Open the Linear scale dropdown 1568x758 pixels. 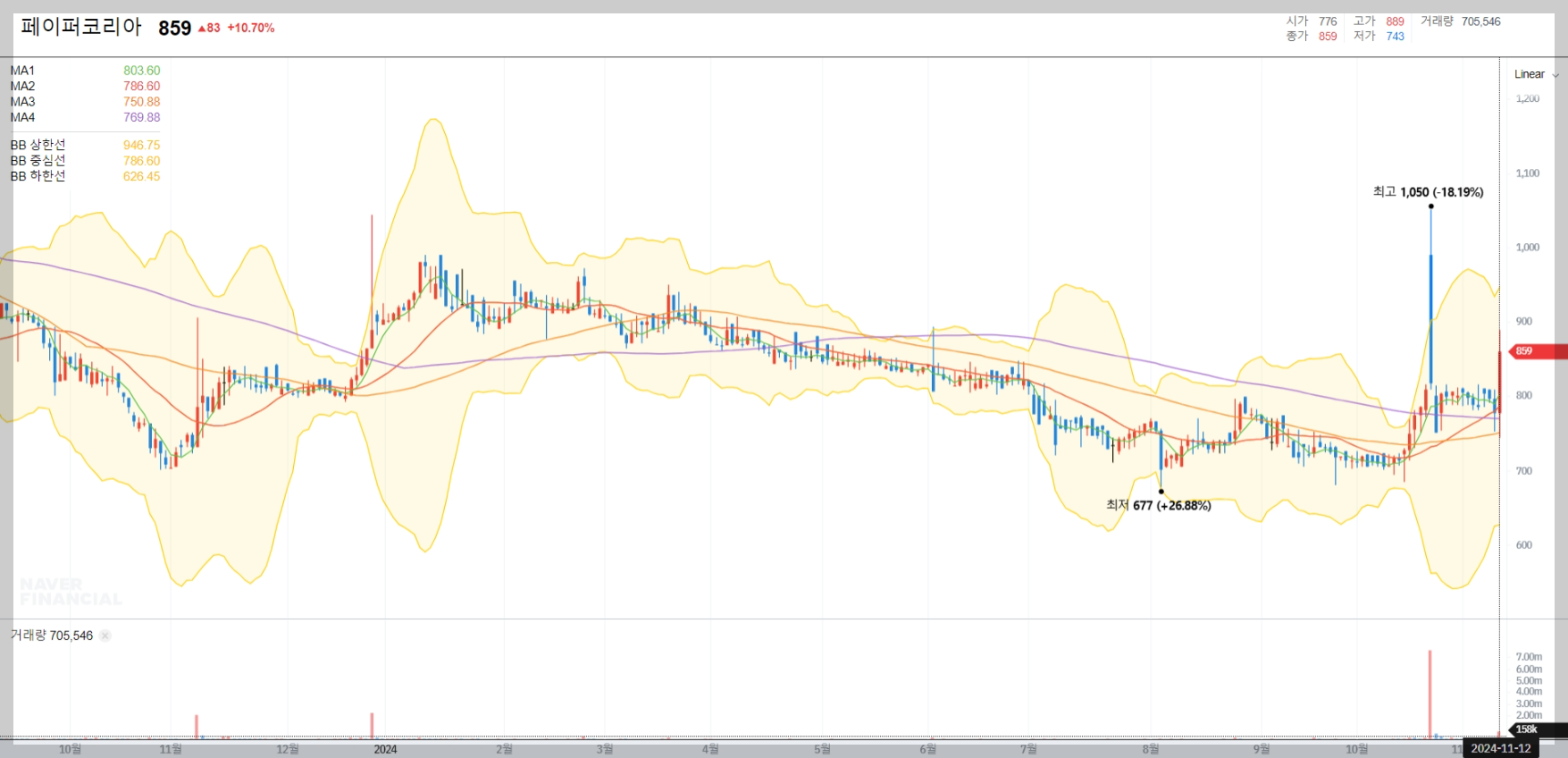coord(1536,74)
